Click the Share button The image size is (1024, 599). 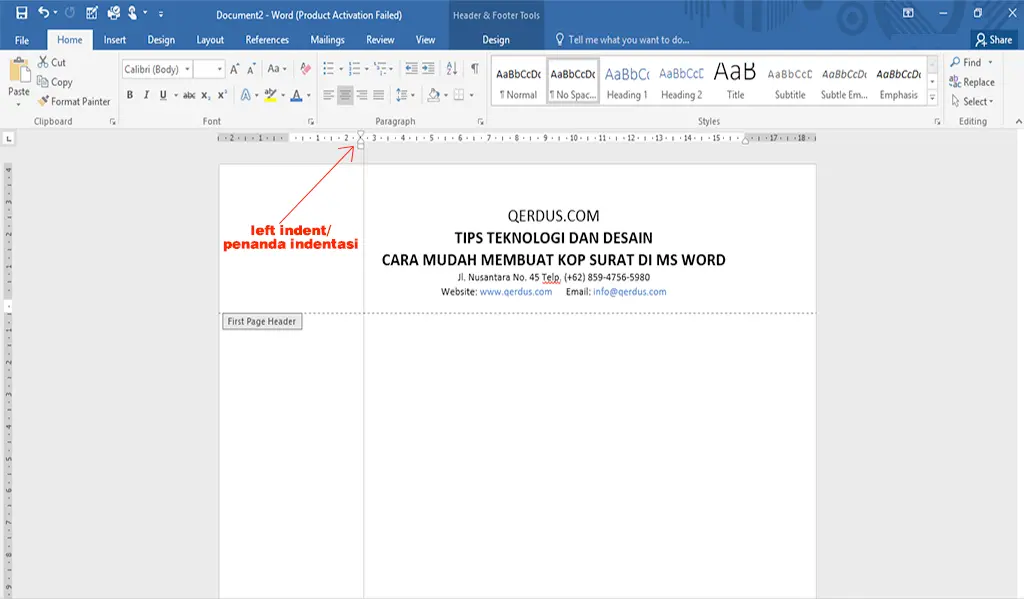[993, 40]
